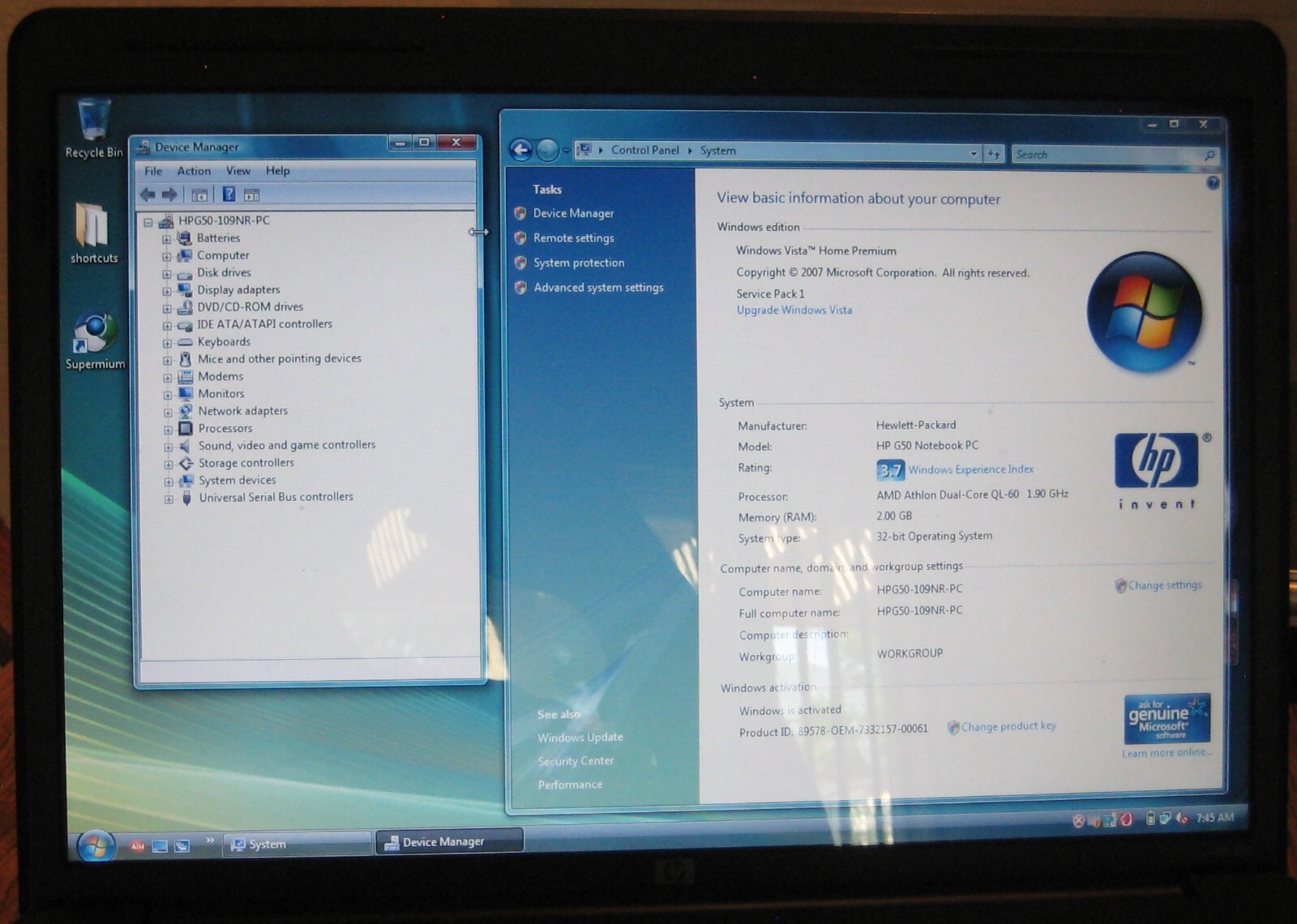This screenshot has width=1297, height=924.
Task: Open the View menu in Device Manager
Action: (x=238, y=171)
